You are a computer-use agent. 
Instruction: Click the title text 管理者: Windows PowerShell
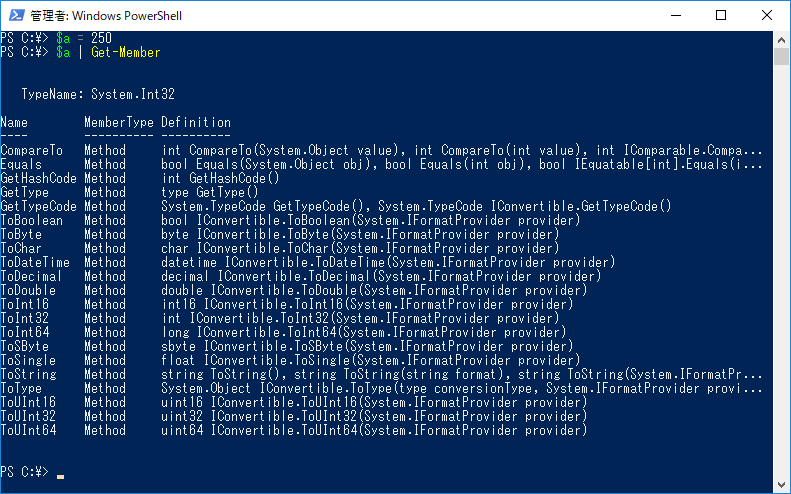(x=106, y=16)
